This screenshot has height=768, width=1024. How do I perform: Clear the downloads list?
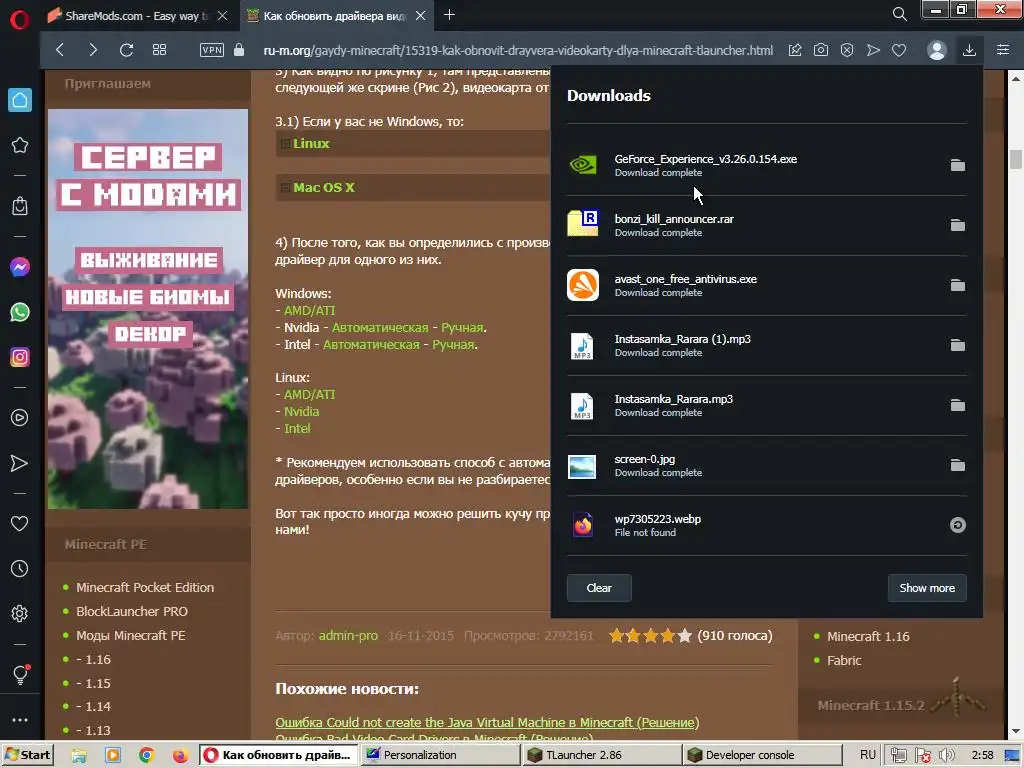pyautogui.click(x=599, y=588)
